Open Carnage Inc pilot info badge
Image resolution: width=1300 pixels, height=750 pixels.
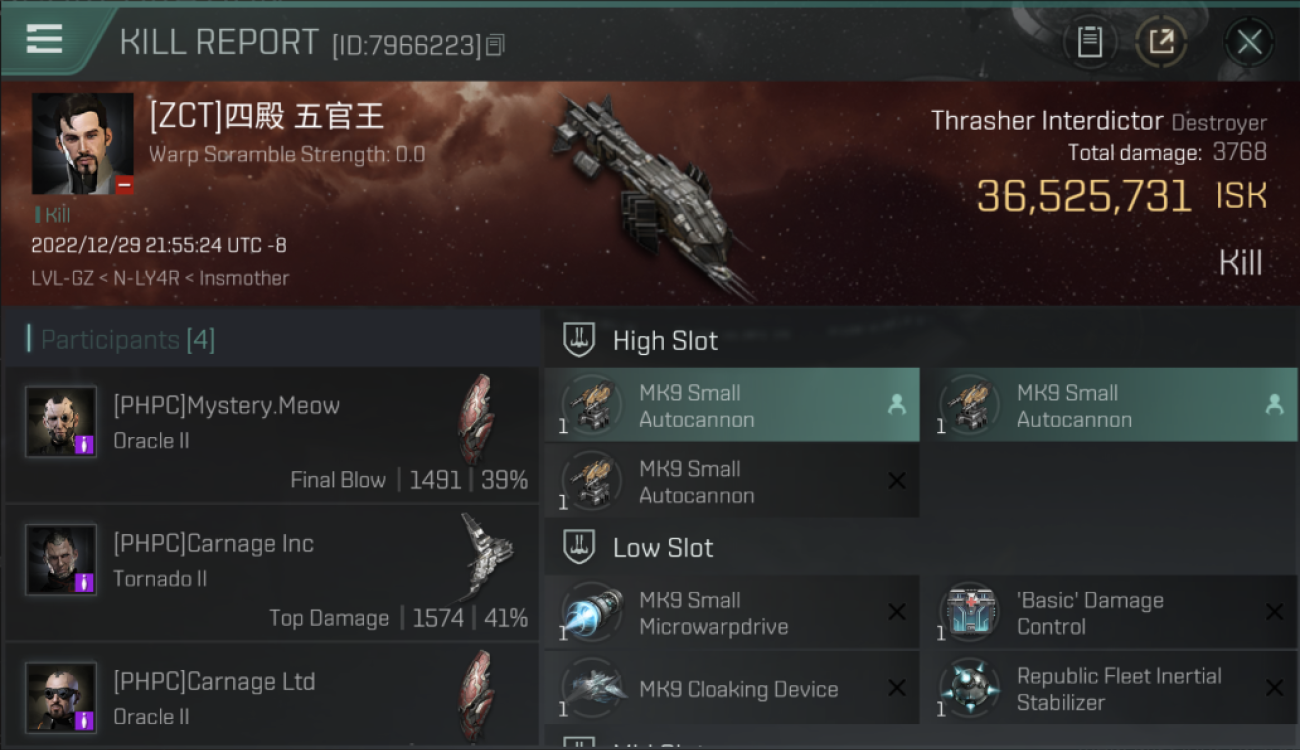[x=84, y=581]
